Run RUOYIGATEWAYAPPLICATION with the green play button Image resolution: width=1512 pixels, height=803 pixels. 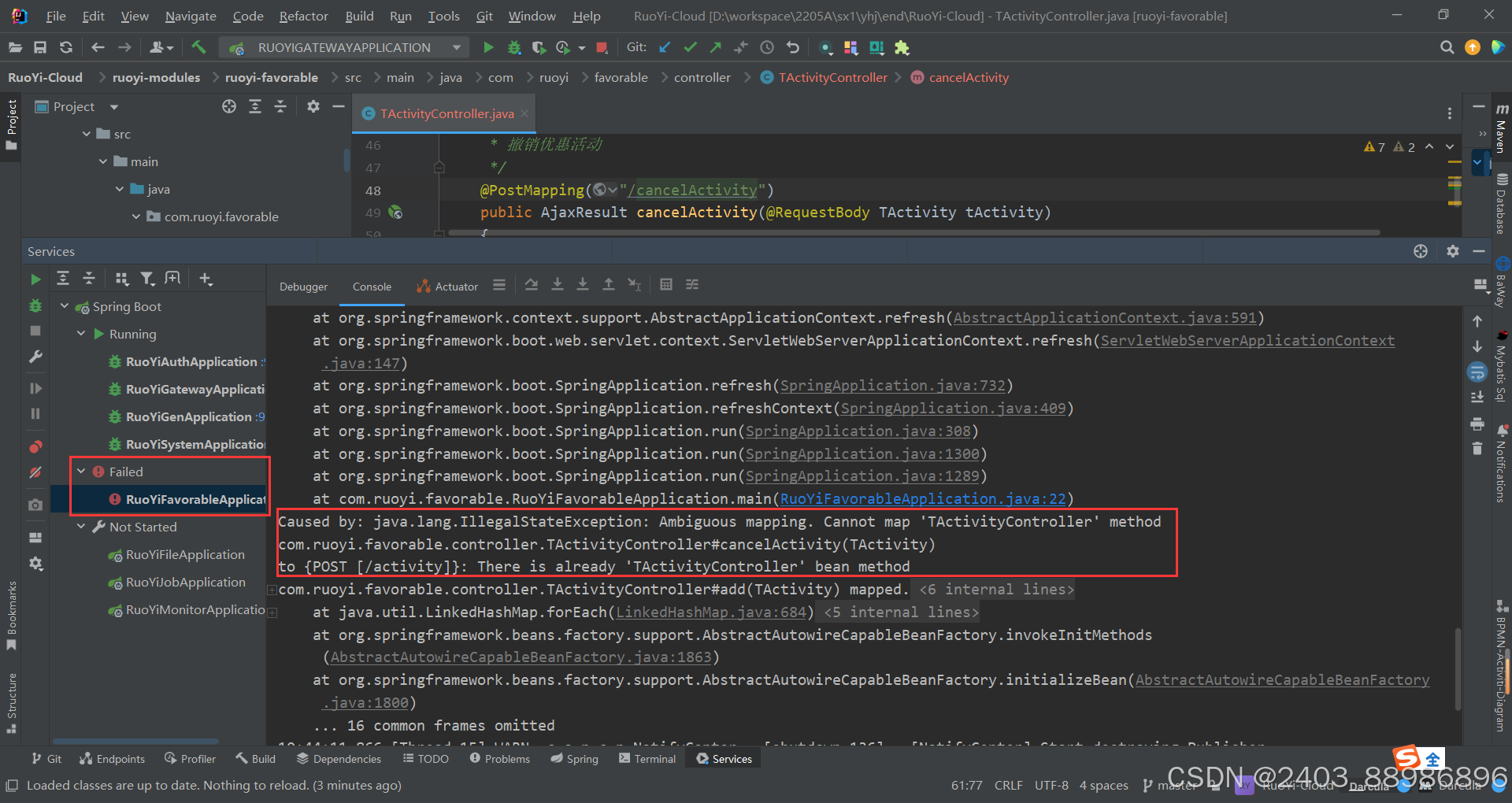pos(488,47)
